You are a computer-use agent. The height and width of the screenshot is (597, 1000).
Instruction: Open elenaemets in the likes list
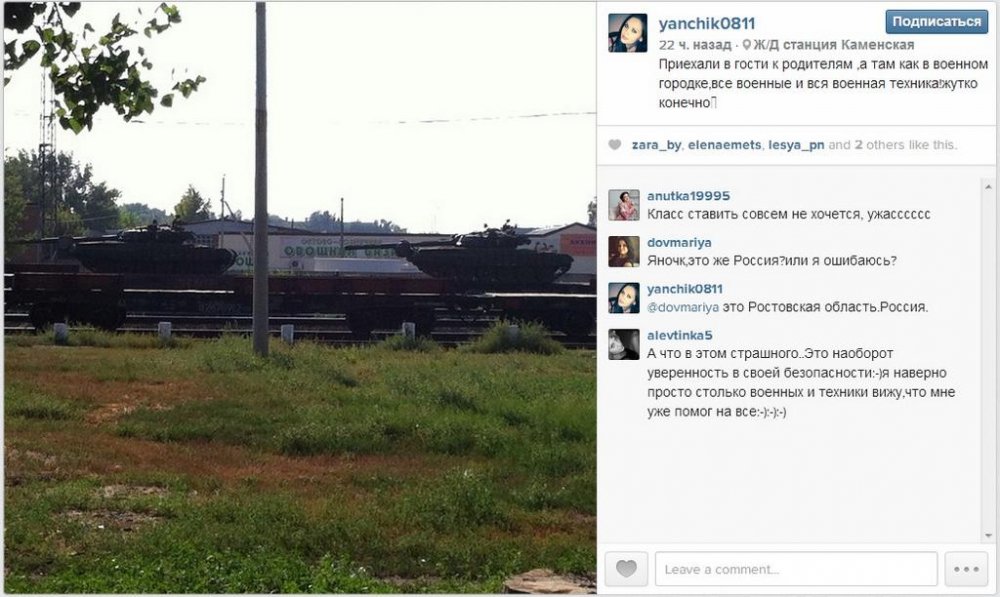[724, 145]
